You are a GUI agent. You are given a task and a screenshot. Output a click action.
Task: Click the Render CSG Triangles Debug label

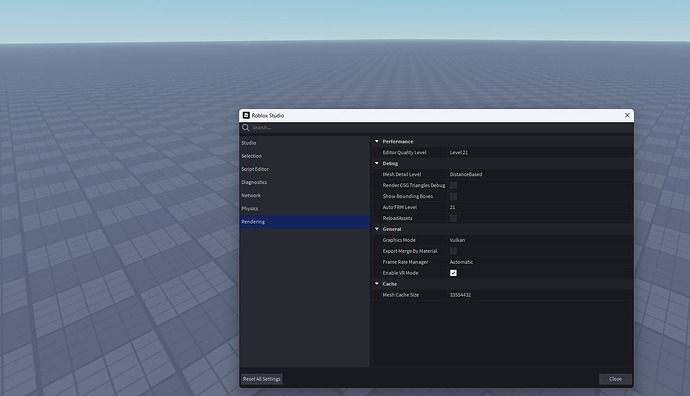click(x=414, y=185)
